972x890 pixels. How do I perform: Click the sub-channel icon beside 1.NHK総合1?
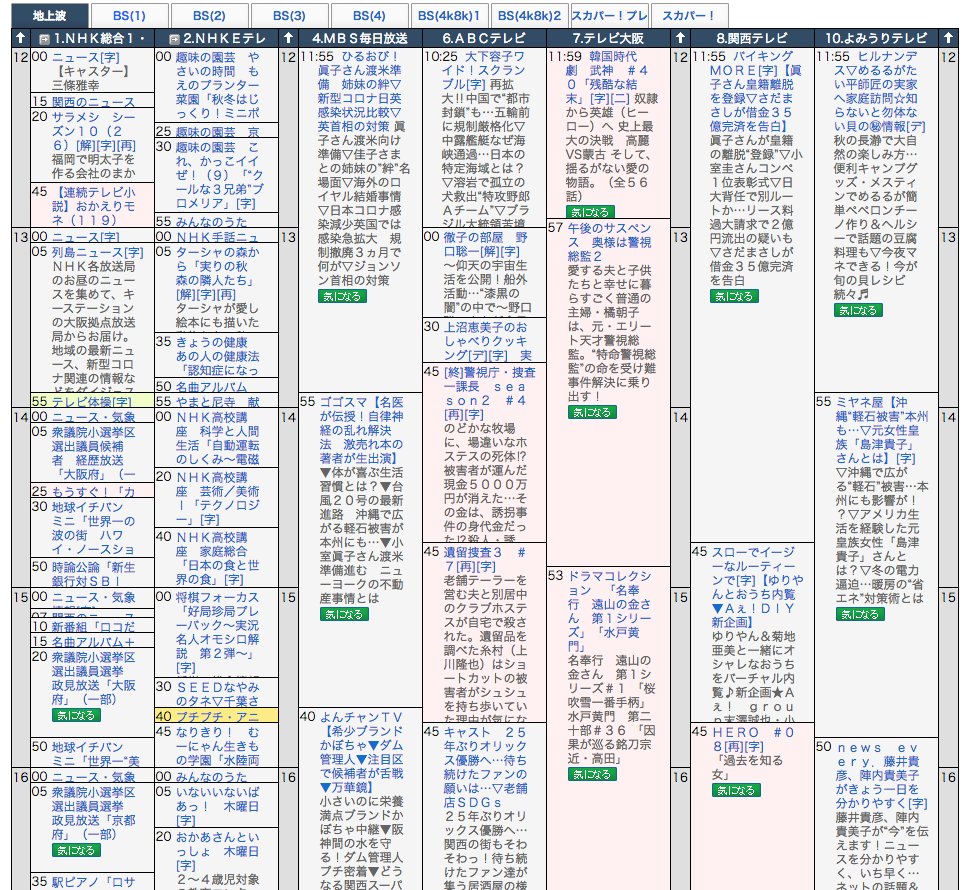pyautogui.click(x=44, y=39)
